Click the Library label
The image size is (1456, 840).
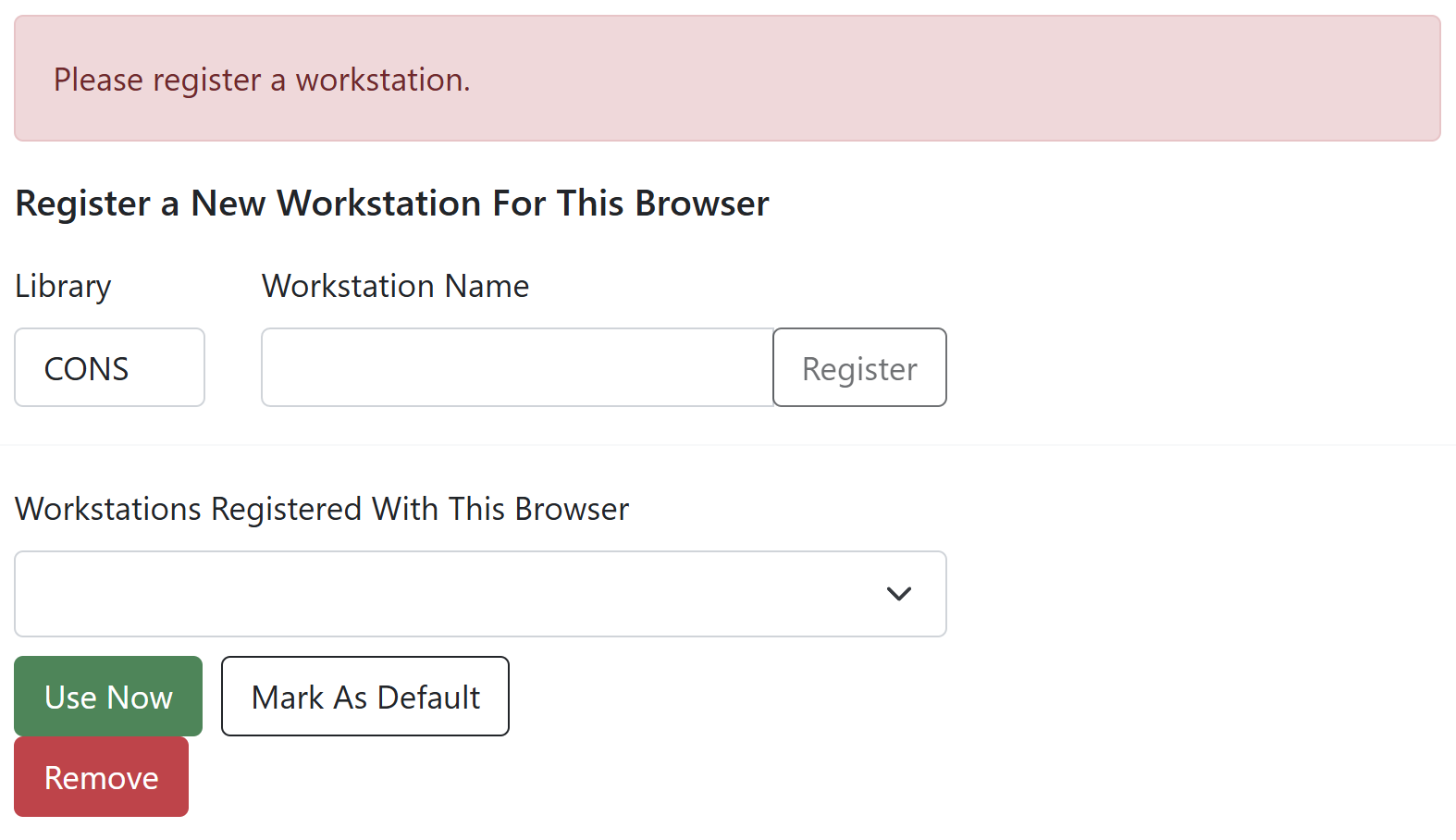click(x=62, y=286)
